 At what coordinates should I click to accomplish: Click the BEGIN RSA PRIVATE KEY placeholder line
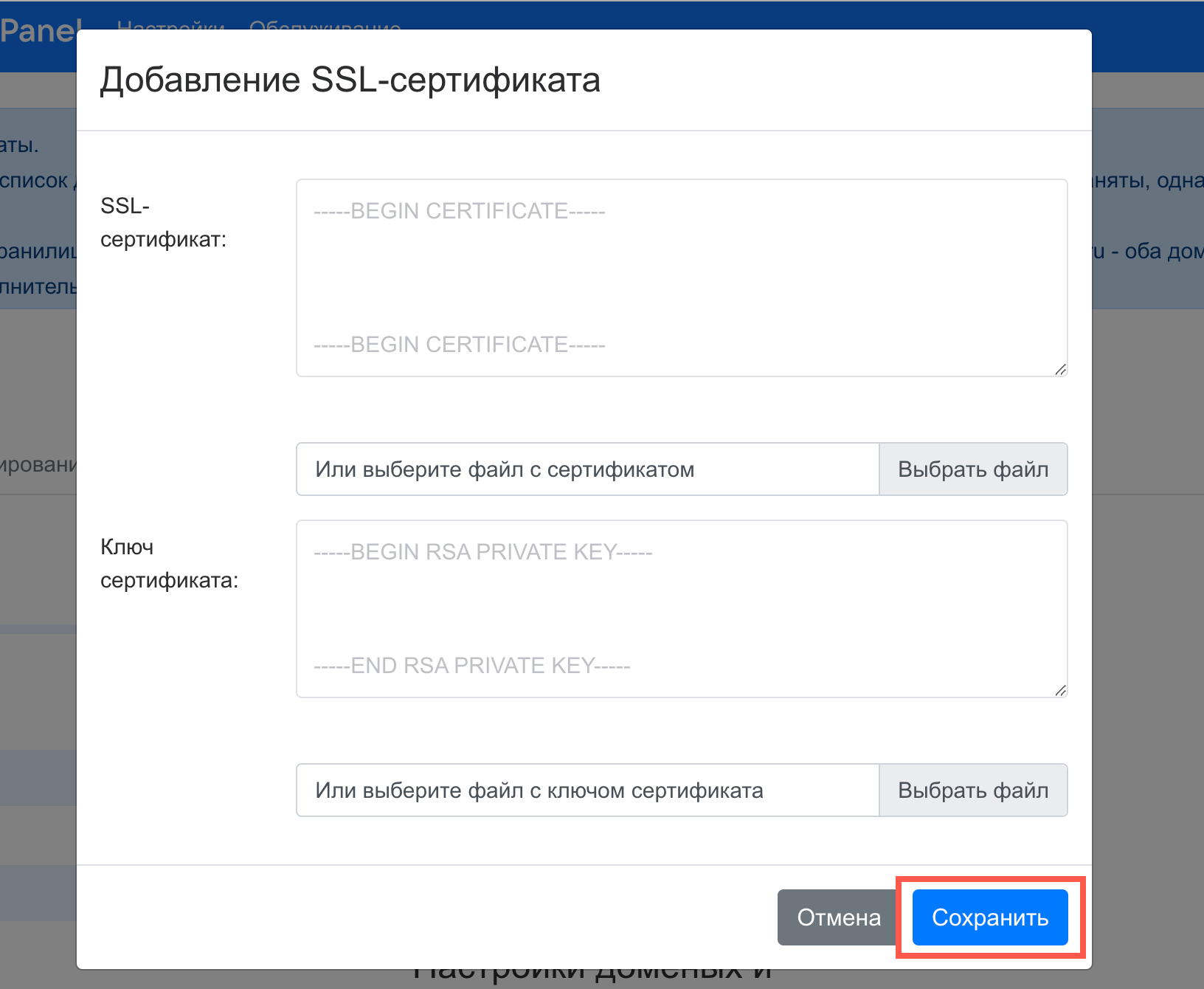tap(482, 552)
